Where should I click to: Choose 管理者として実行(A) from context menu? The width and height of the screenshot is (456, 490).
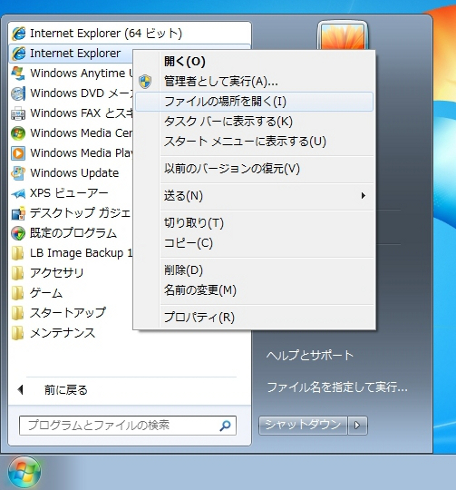point(254,81)
